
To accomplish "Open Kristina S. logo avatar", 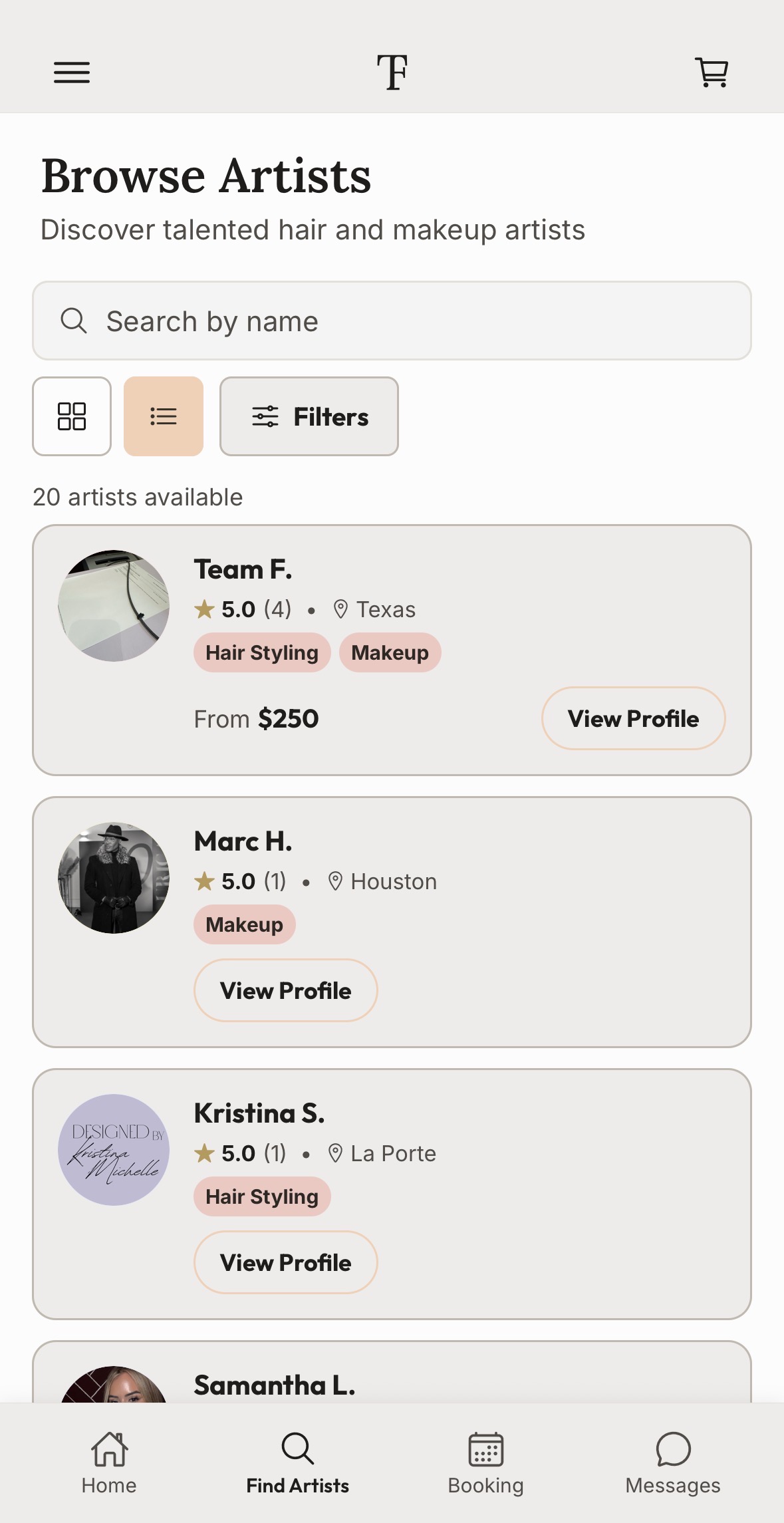I will [114, 1150].
